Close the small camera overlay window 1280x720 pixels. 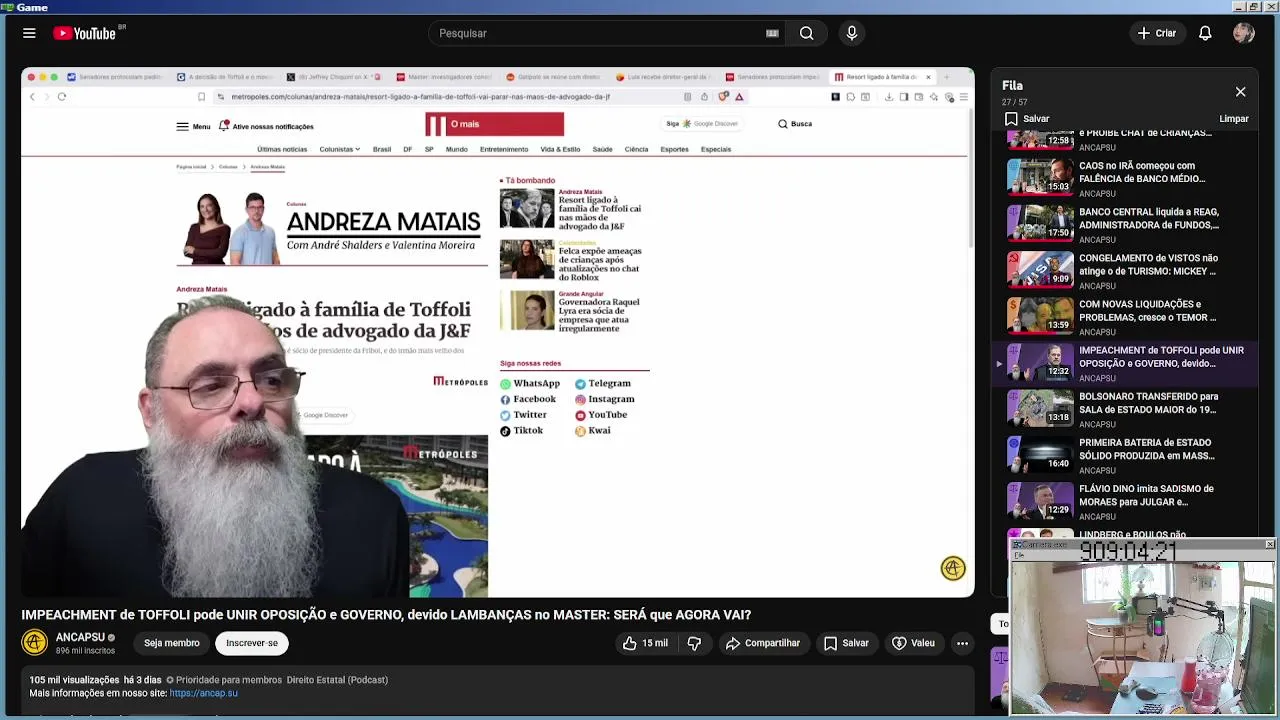tap(1270, 545)
